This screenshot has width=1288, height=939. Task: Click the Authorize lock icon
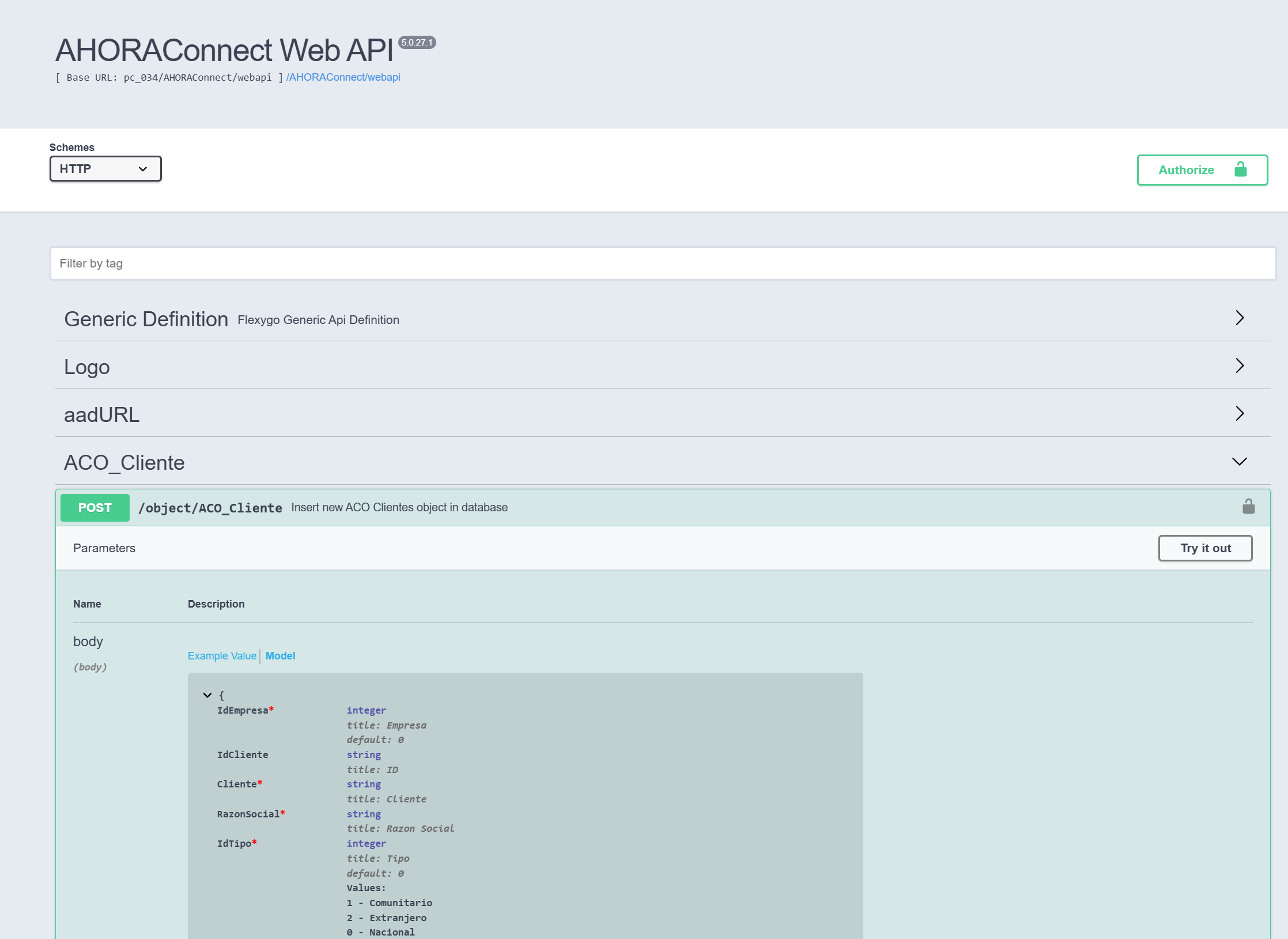point(1240,169)
